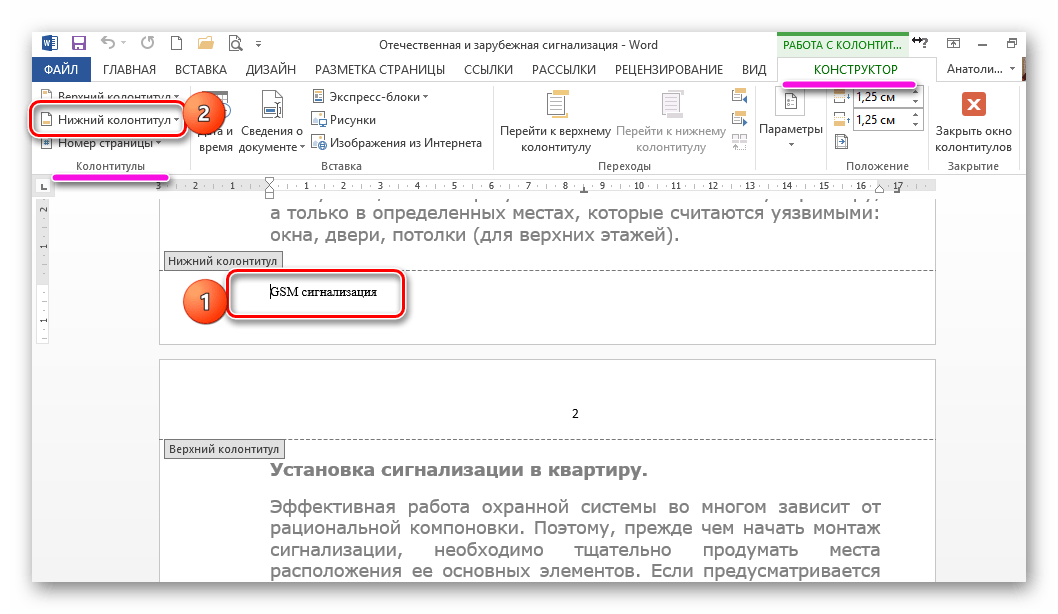The width and height of the screenshot is (1058, 614).
Task: Click the Open folder icon
Action: tap(206, 44)
